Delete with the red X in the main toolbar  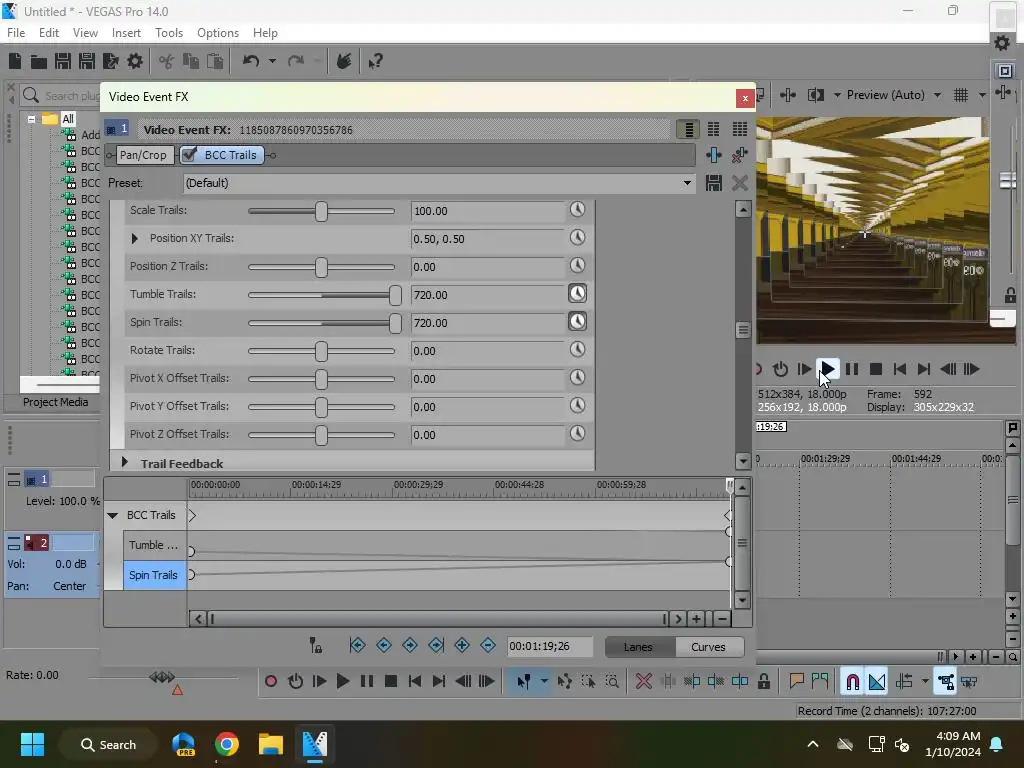pos(643,682)
